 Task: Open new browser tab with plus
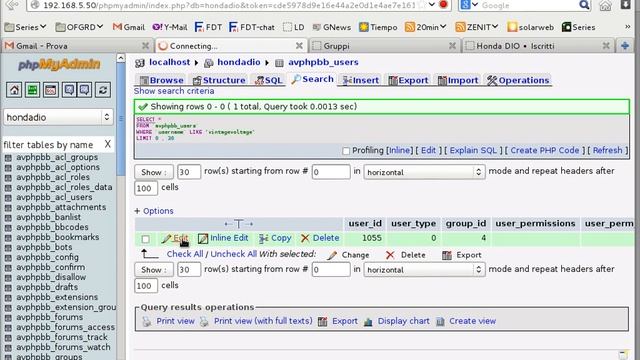[624, 46]
